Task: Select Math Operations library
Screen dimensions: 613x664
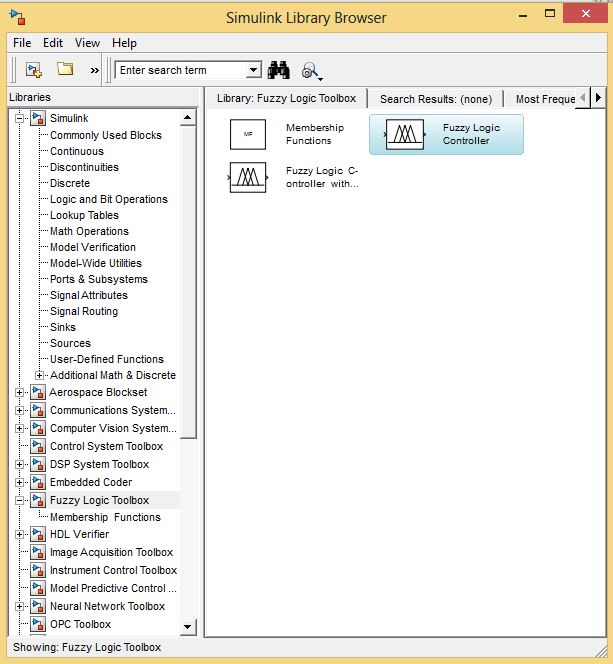Action: point(89,231)
